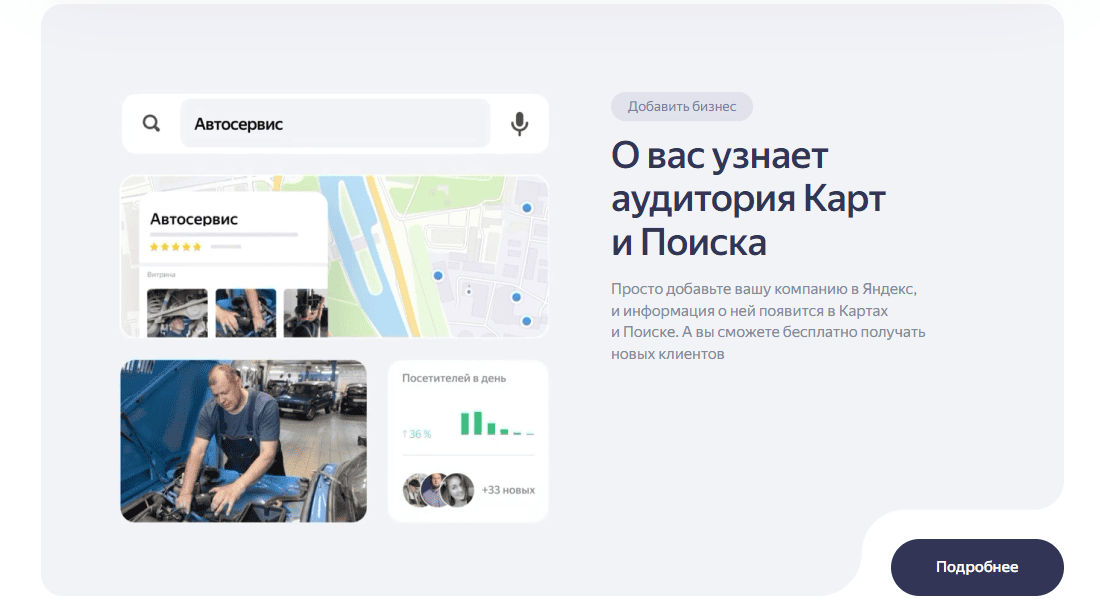Screen dimensions: 1100x600
Task: Click the Посетителей в день label
Action: 454,378
